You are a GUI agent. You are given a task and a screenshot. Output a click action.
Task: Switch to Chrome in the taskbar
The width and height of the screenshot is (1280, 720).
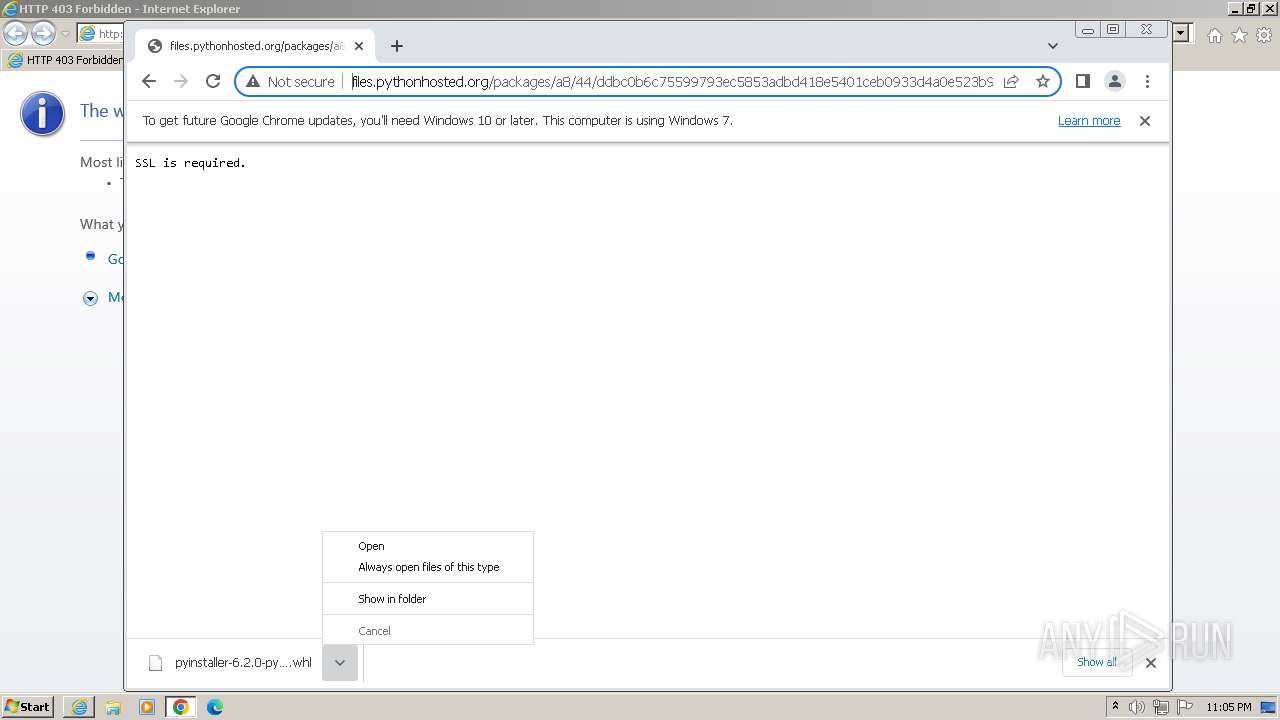(181, 707)
